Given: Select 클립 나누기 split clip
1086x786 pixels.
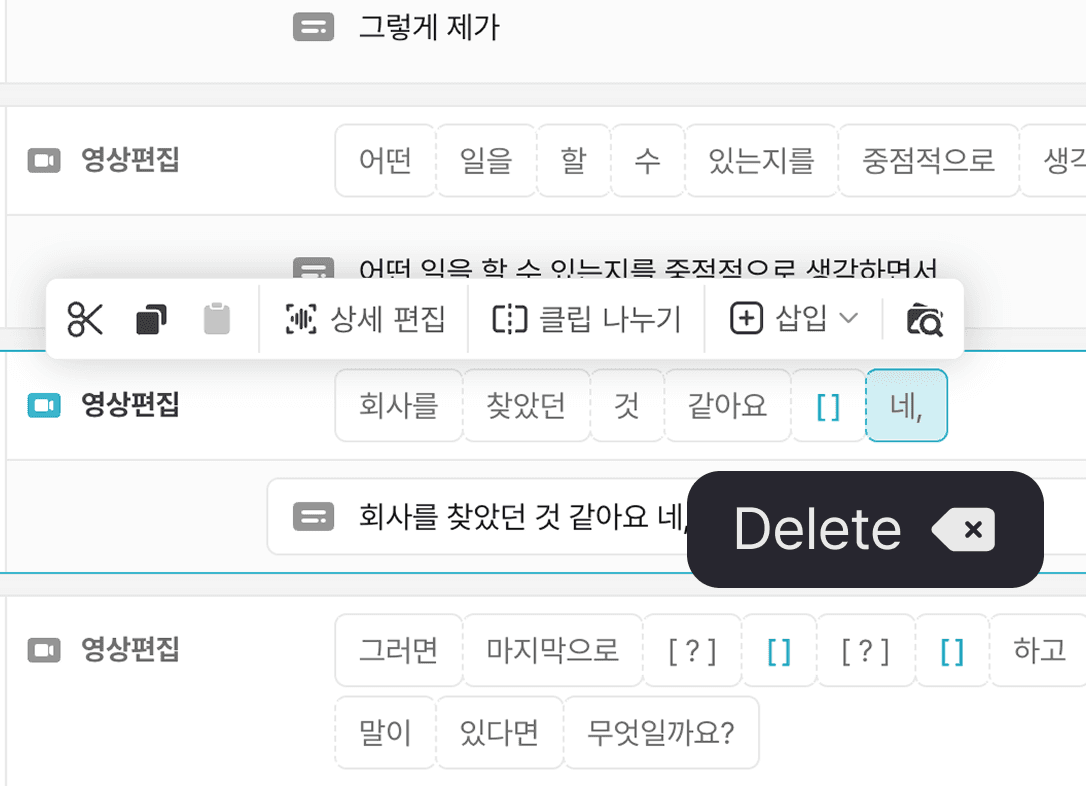Looking at the screenshot, I should coord(587,319).
